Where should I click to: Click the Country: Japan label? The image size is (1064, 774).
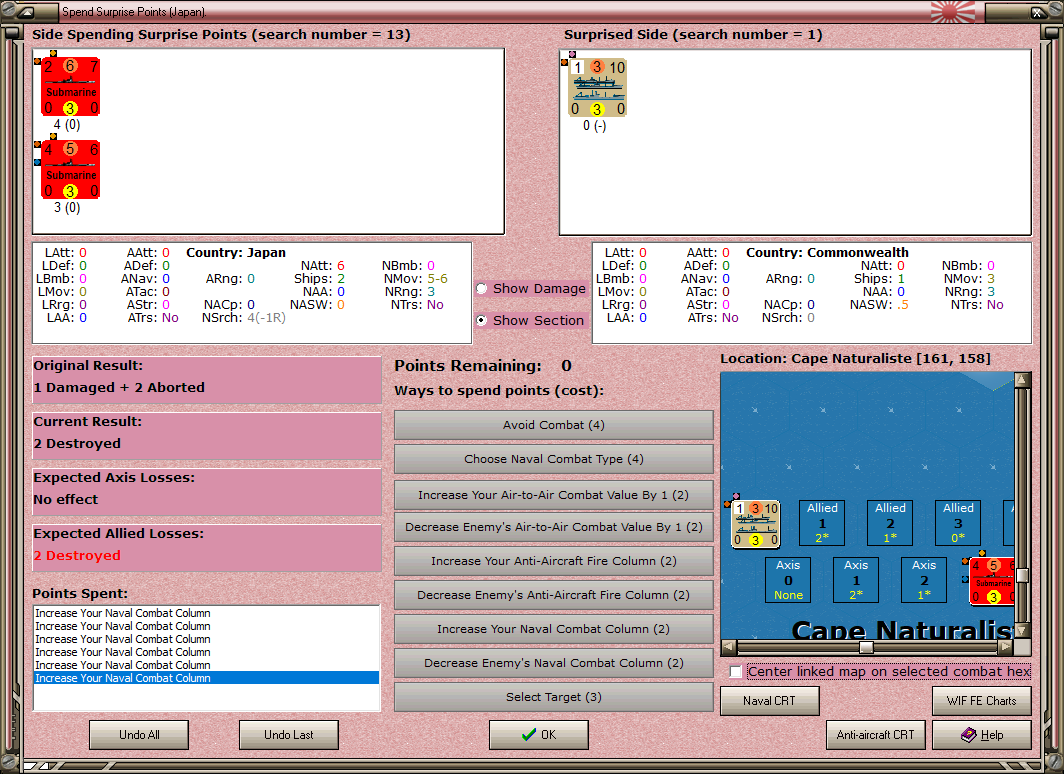pos(235,252)
